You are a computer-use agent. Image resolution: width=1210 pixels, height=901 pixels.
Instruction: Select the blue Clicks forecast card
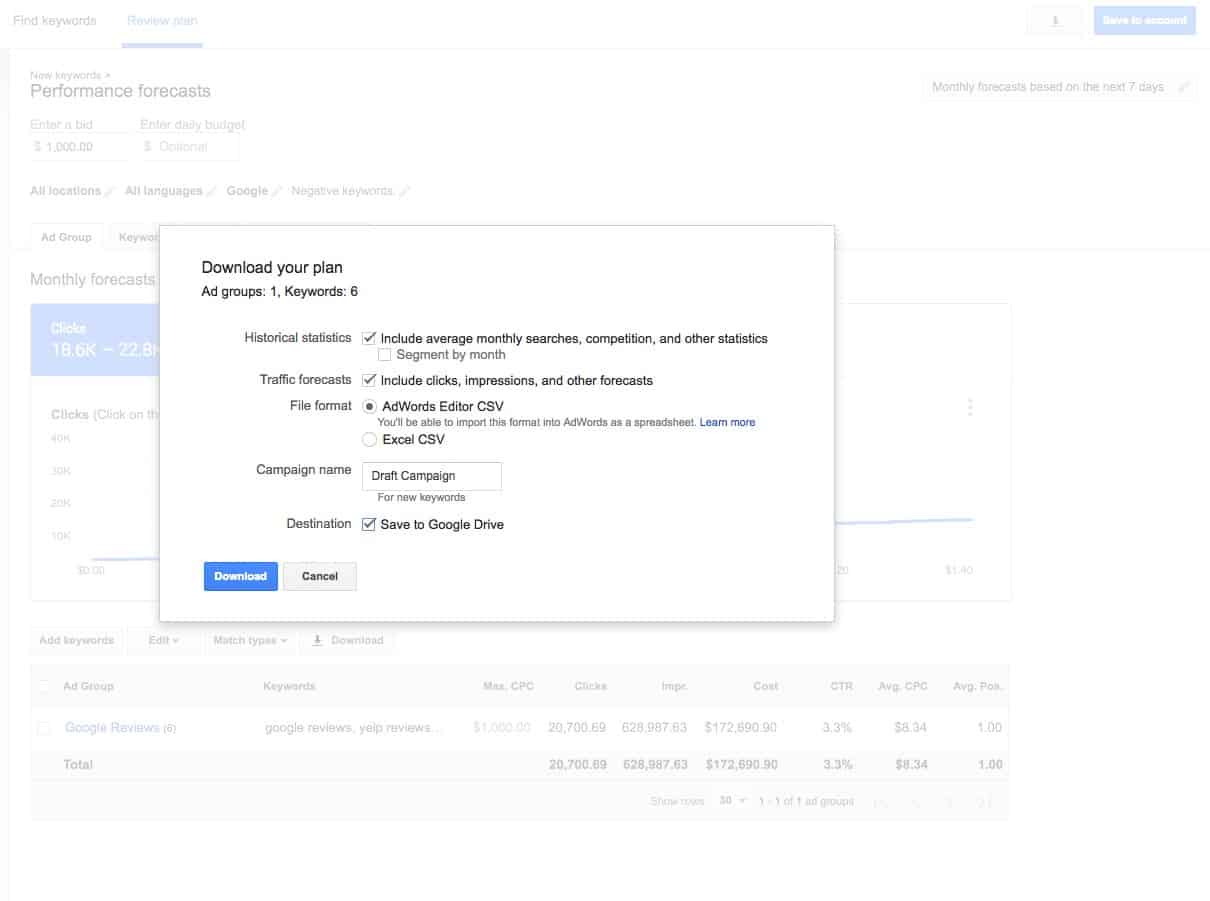coord(95,340)
